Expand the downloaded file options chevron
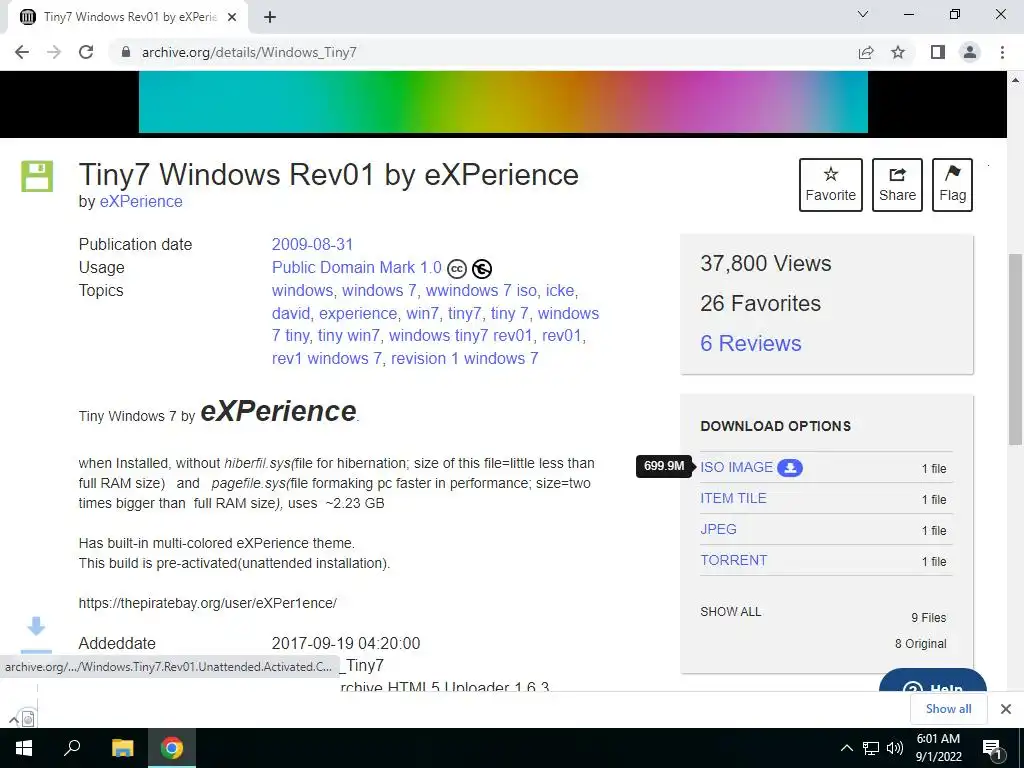 coord(13,720)
